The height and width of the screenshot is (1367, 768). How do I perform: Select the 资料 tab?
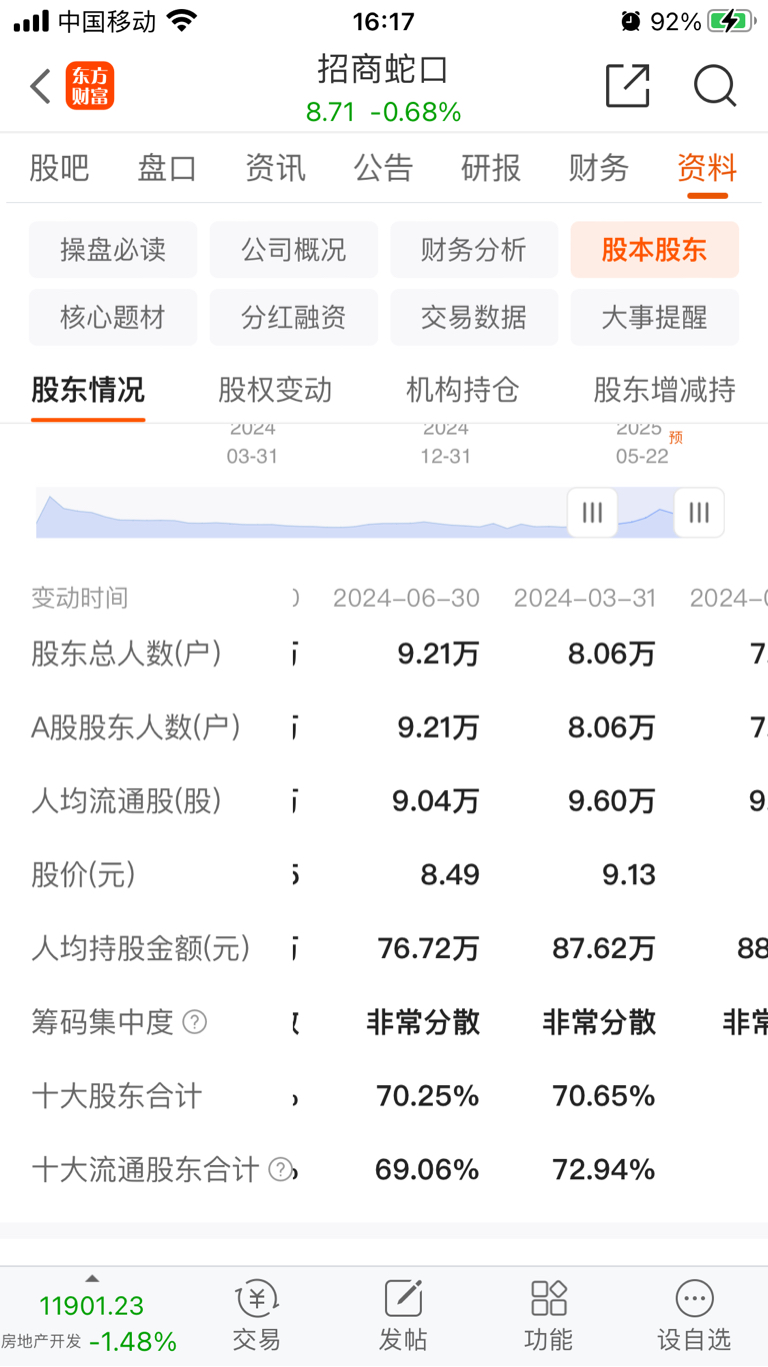pyautogui.click(x=707, y=167)
